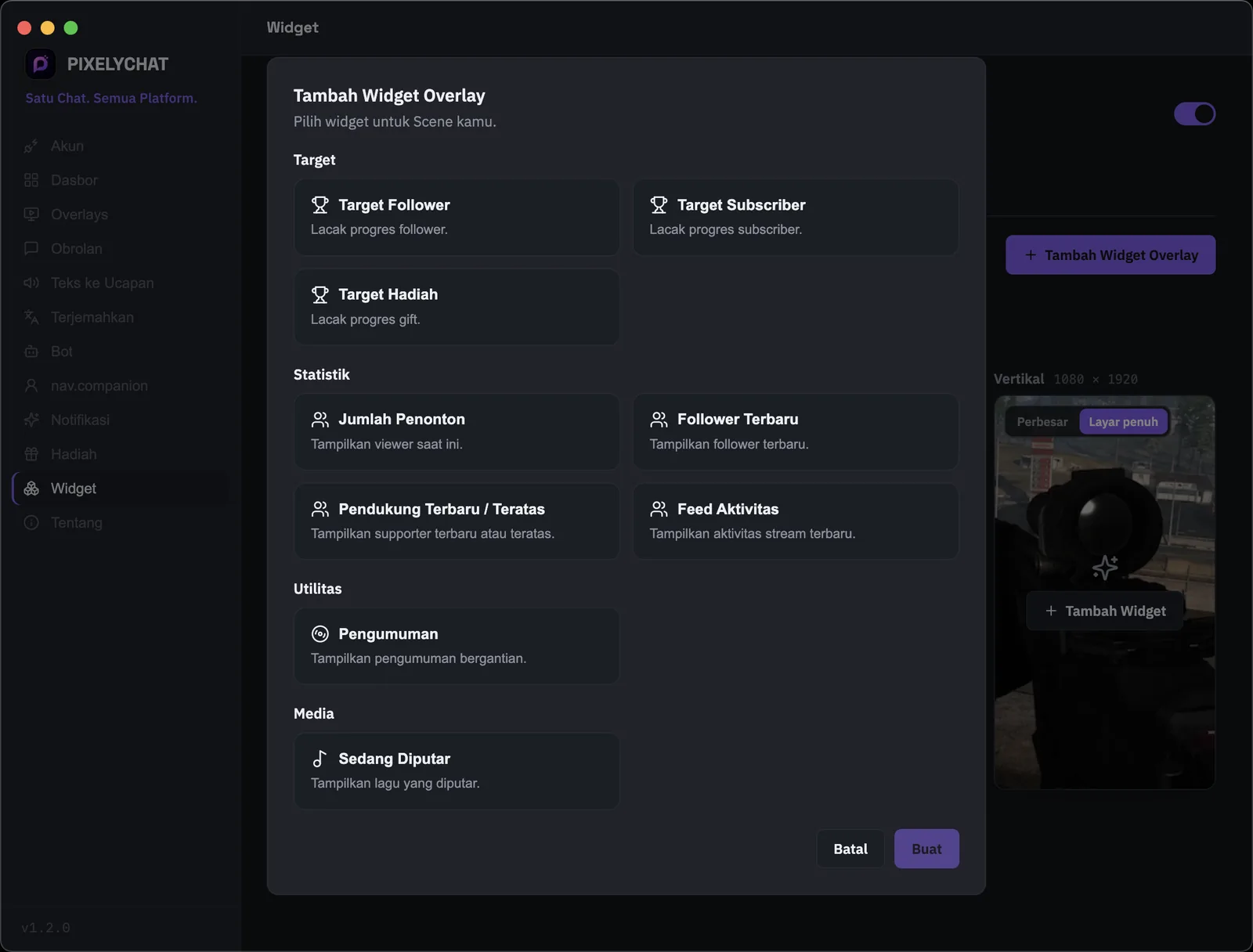The width and height of the screenshot is (1253, 952).
Task: Click the Satu Chat. Semua Platform. tagline
Action: [x=111, y=98]
